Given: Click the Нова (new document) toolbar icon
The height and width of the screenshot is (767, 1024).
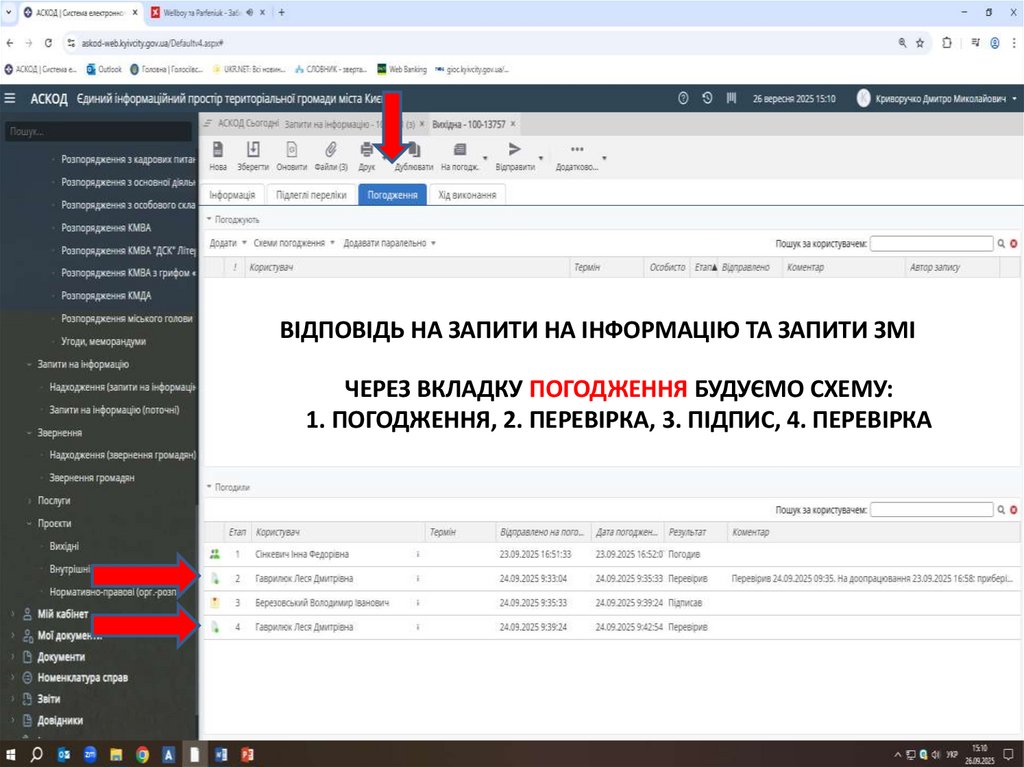Looking at the screenshot, I should pyautogui.click(x=217, y=150).
